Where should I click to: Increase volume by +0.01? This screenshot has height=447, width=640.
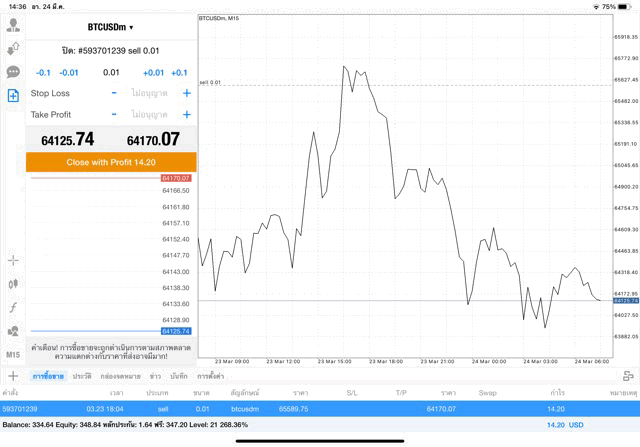[x=153, y=72]
